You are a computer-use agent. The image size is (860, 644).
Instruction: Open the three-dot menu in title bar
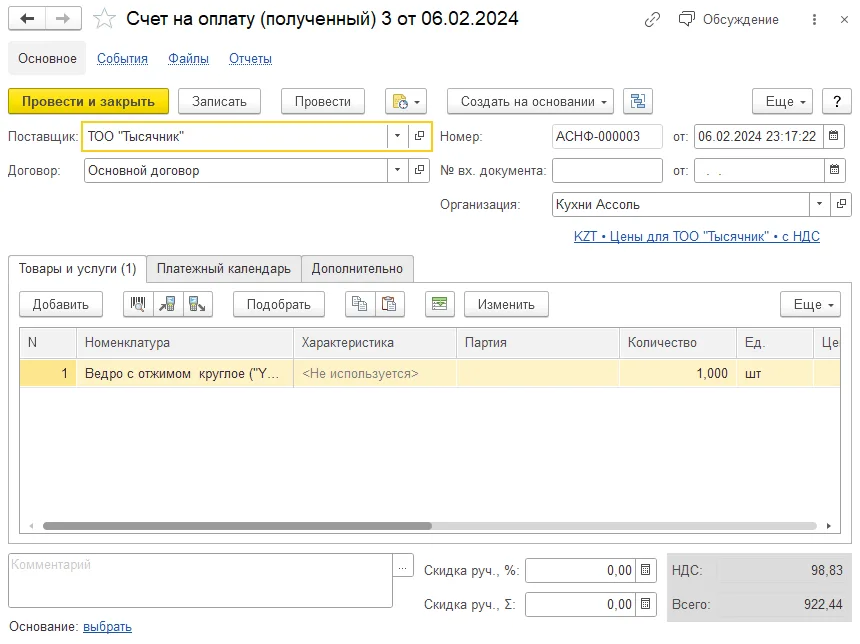pyautogui.click(x=814, y=20)
